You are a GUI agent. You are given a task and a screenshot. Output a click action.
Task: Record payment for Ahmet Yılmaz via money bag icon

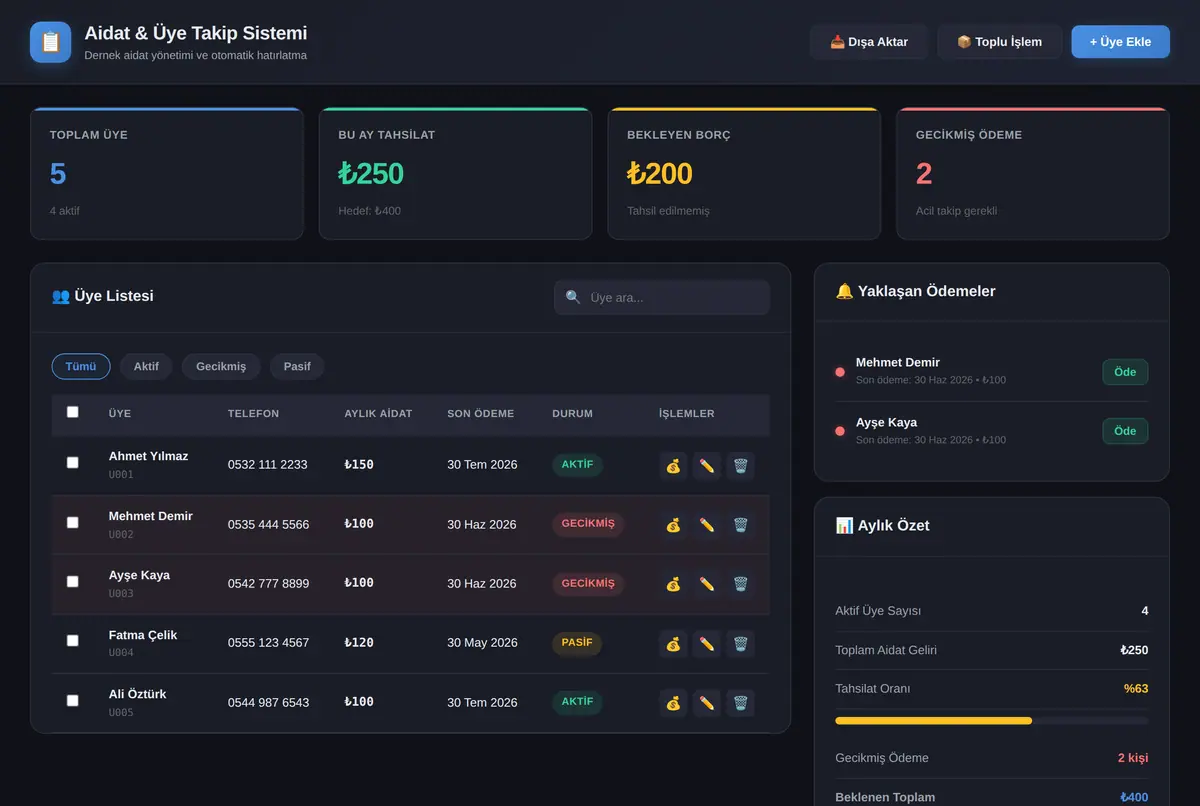(x=673, y=466)
